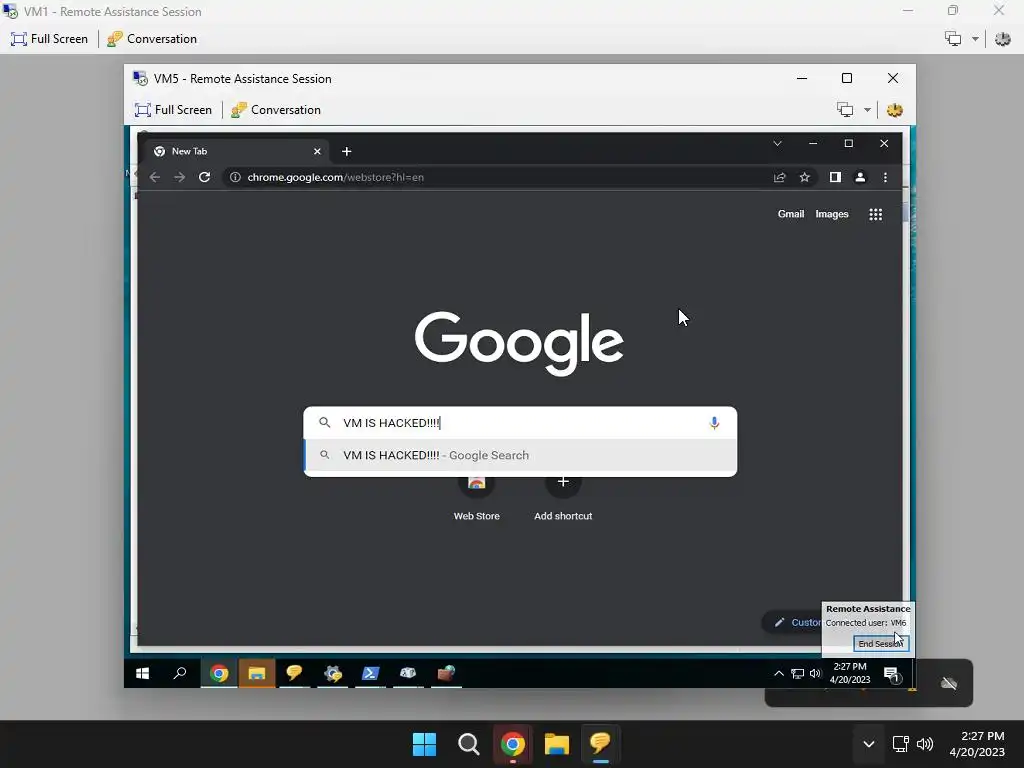The height and width of the screenshot is (768, 1024).
Task: Click Add shortcut tile
Action: click(x=563, y=500)
